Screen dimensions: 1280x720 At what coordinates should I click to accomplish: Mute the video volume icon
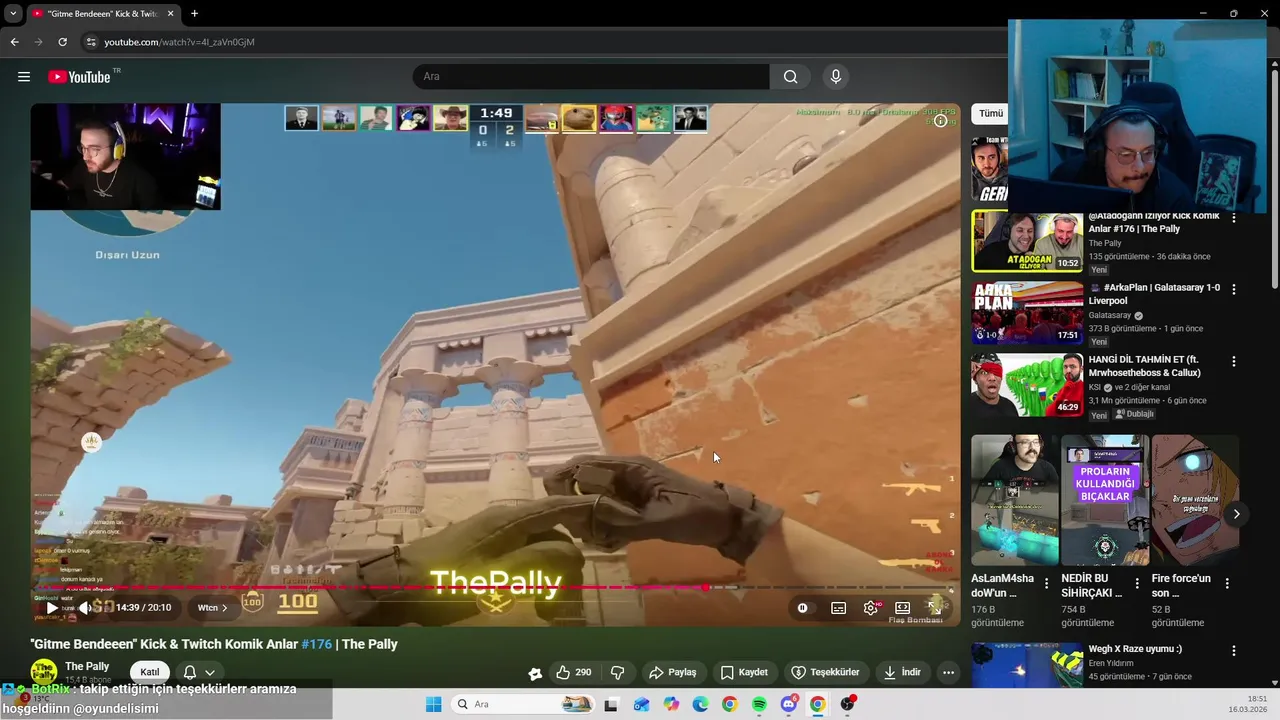tap(85, 607)
